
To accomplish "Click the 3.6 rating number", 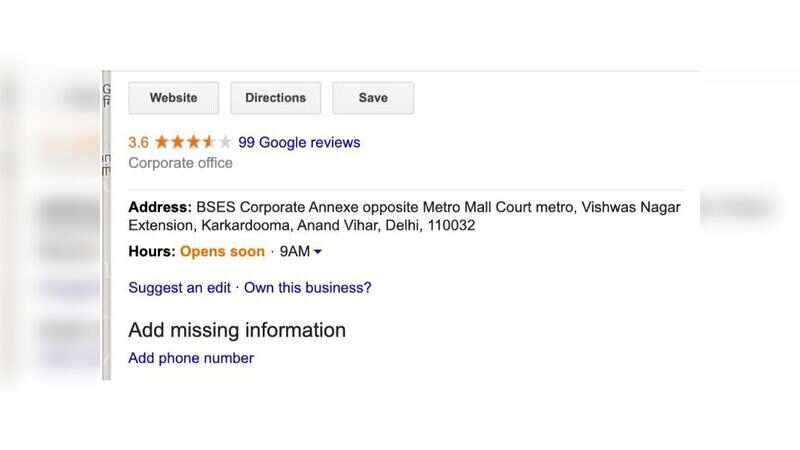I will tap(139, 142).
